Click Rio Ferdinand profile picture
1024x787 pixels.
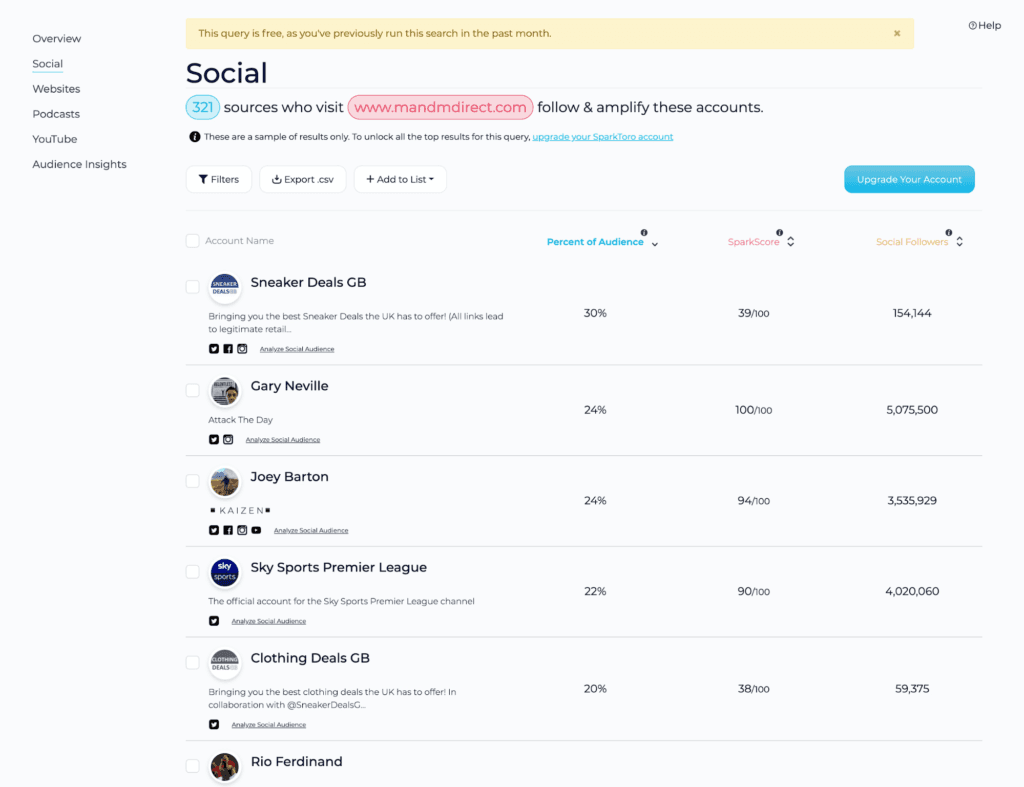pyautogui.click(x=225, y=767)
